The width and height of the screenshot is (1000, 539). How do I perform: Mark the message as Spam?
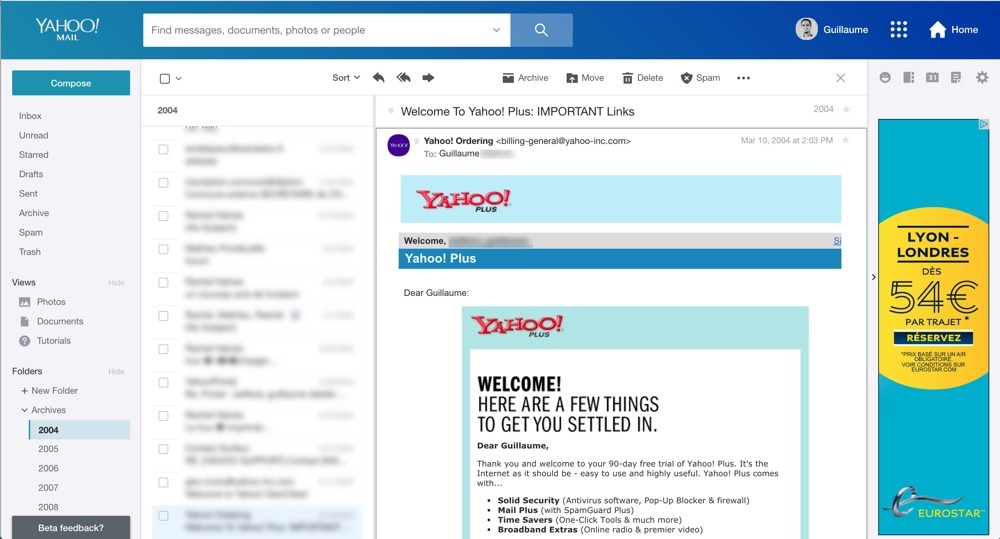tap(700, 78)
